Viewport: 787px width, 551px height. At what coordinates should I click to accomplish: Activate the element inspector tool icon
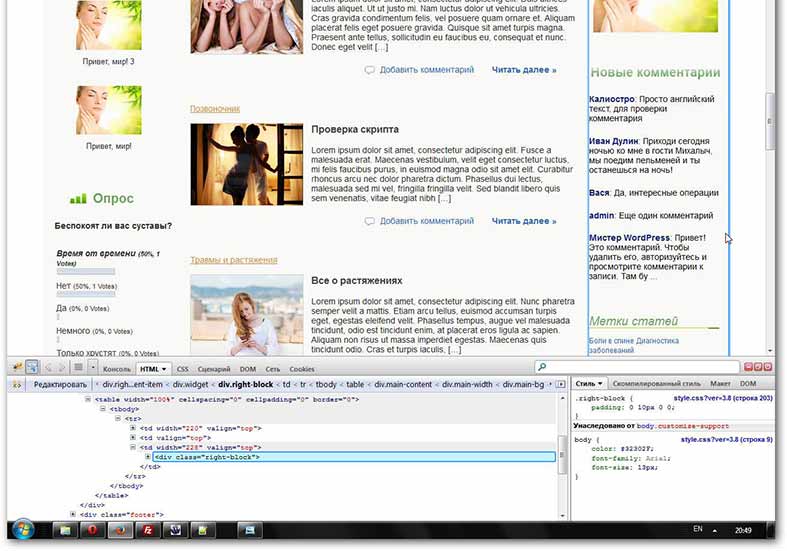[31, 367]
